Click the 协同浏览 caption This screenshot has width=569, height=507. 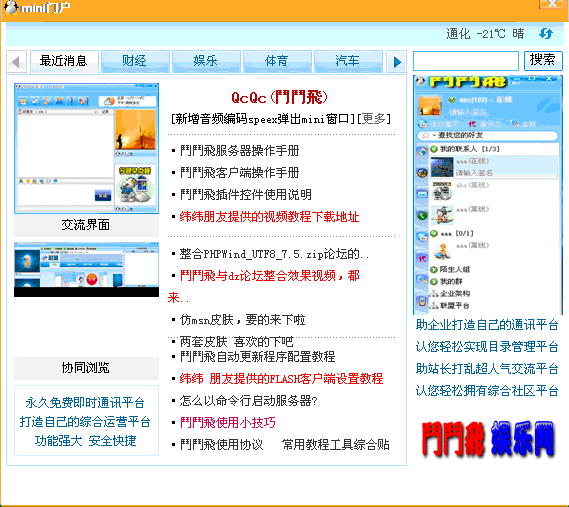coord(86,368)
